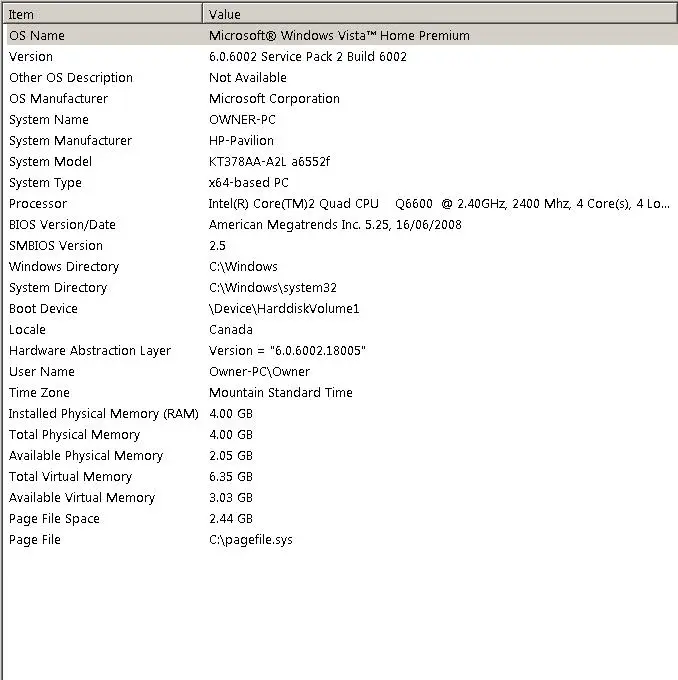Select the Windows Directory row
The height and width of the screenshot is (680, 678).
point(64,266)
